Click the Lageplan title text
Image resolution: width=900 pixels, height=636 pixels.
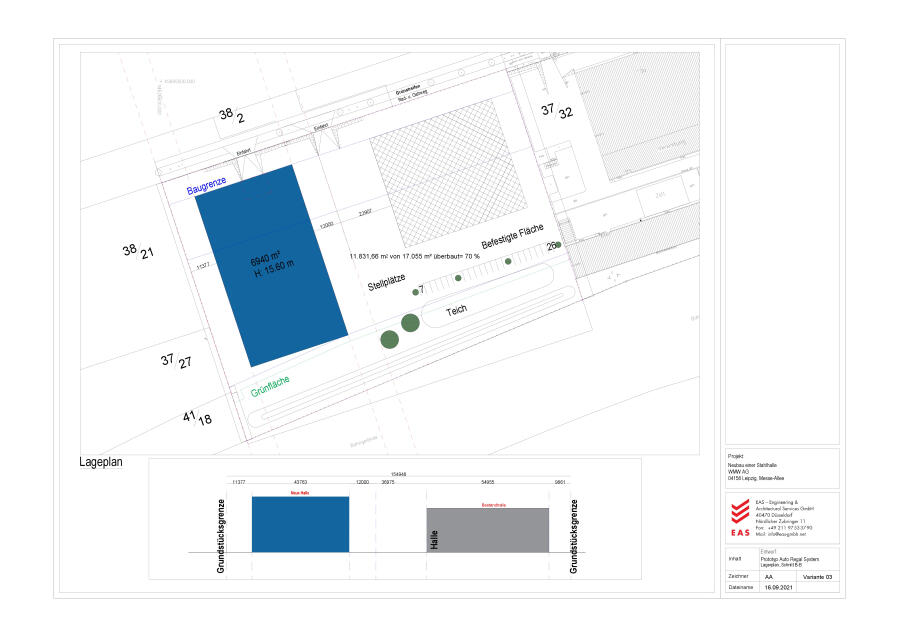click(100, 463)
